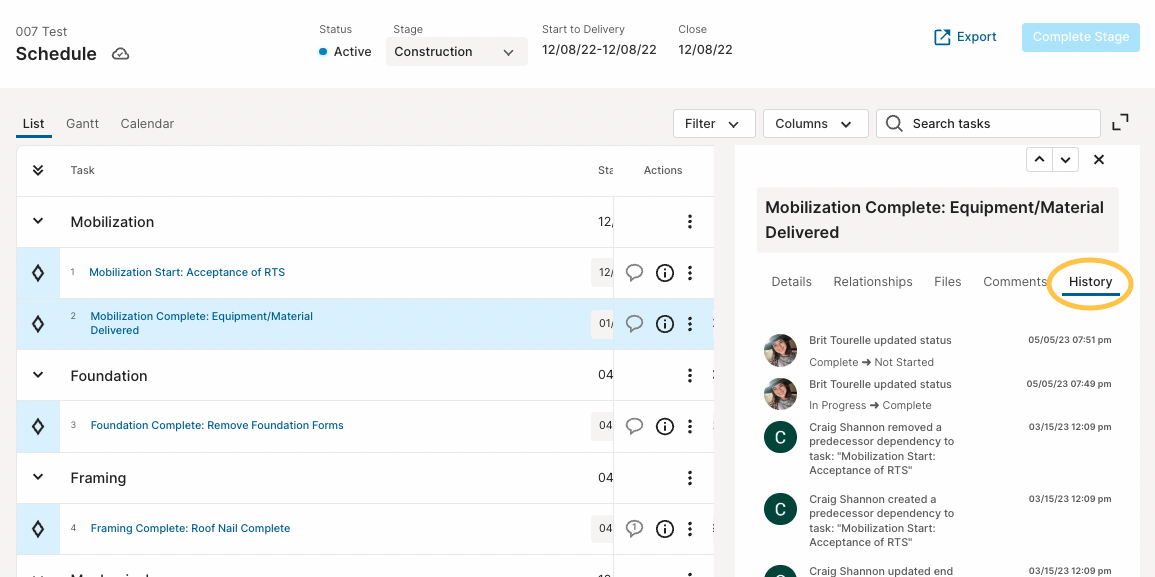Click the Task column header
This screenshot has width=1155, height=577.
pyautogui.click(x=82, y=170)
